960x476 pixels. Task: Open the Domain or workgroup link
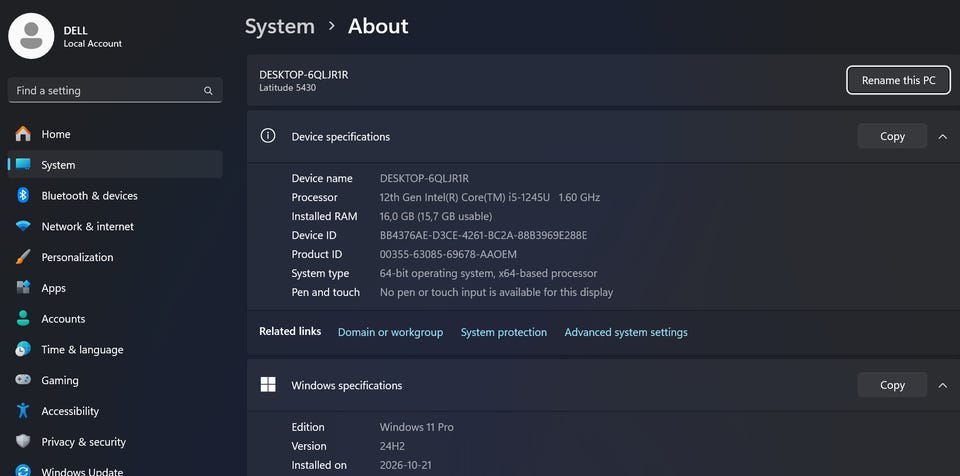(x=391, y=332)
